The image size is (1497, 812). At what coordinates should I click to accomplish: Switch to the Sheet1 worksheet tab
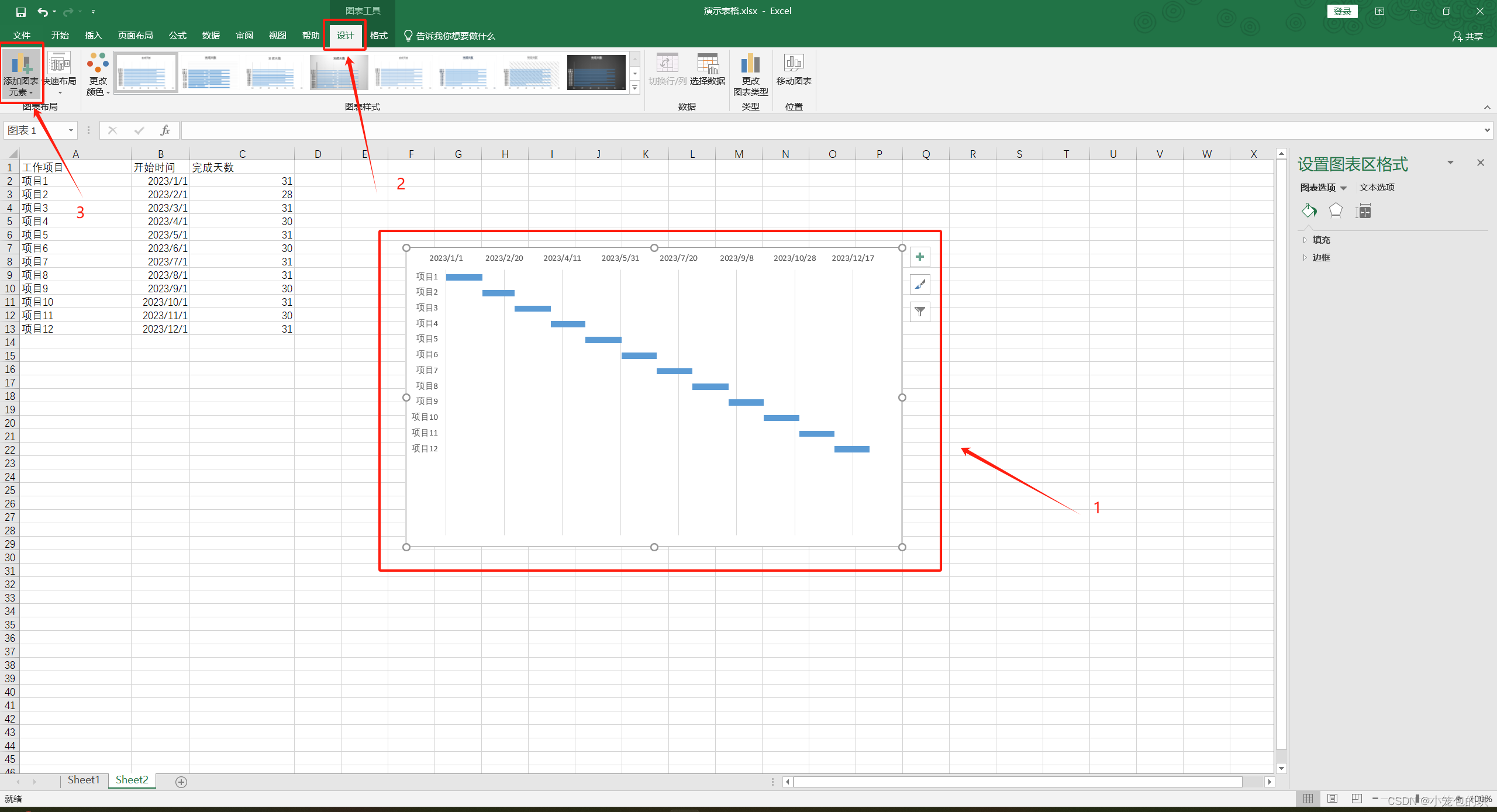[84, 779]
